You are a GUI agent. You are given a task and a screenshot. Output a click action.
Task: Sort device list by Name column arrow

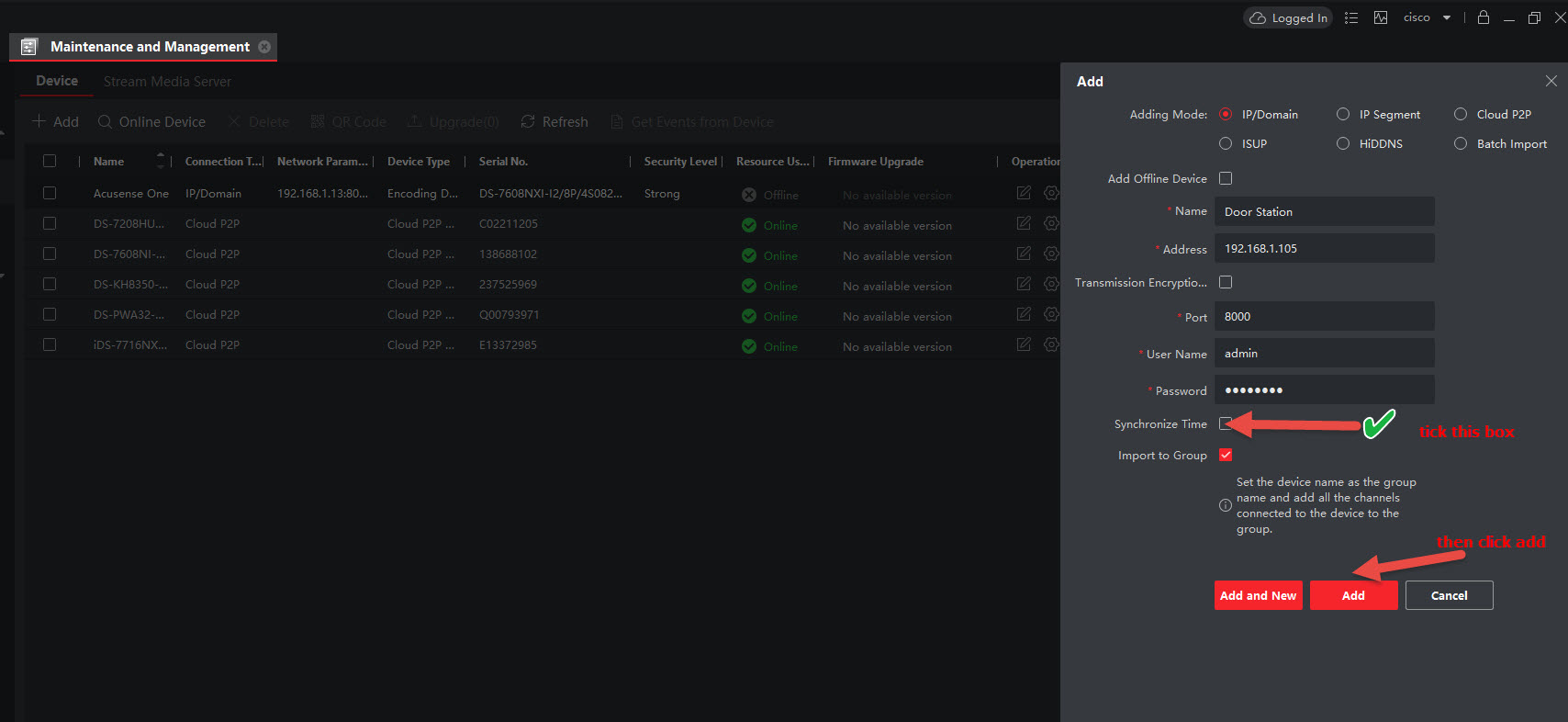[x=161, y=161]
